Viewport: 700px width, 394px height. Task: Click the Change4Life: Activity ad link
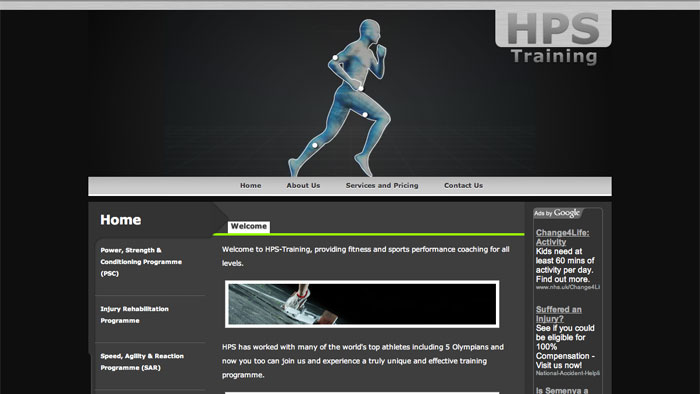pyautogui.click(x=562, y=237)
